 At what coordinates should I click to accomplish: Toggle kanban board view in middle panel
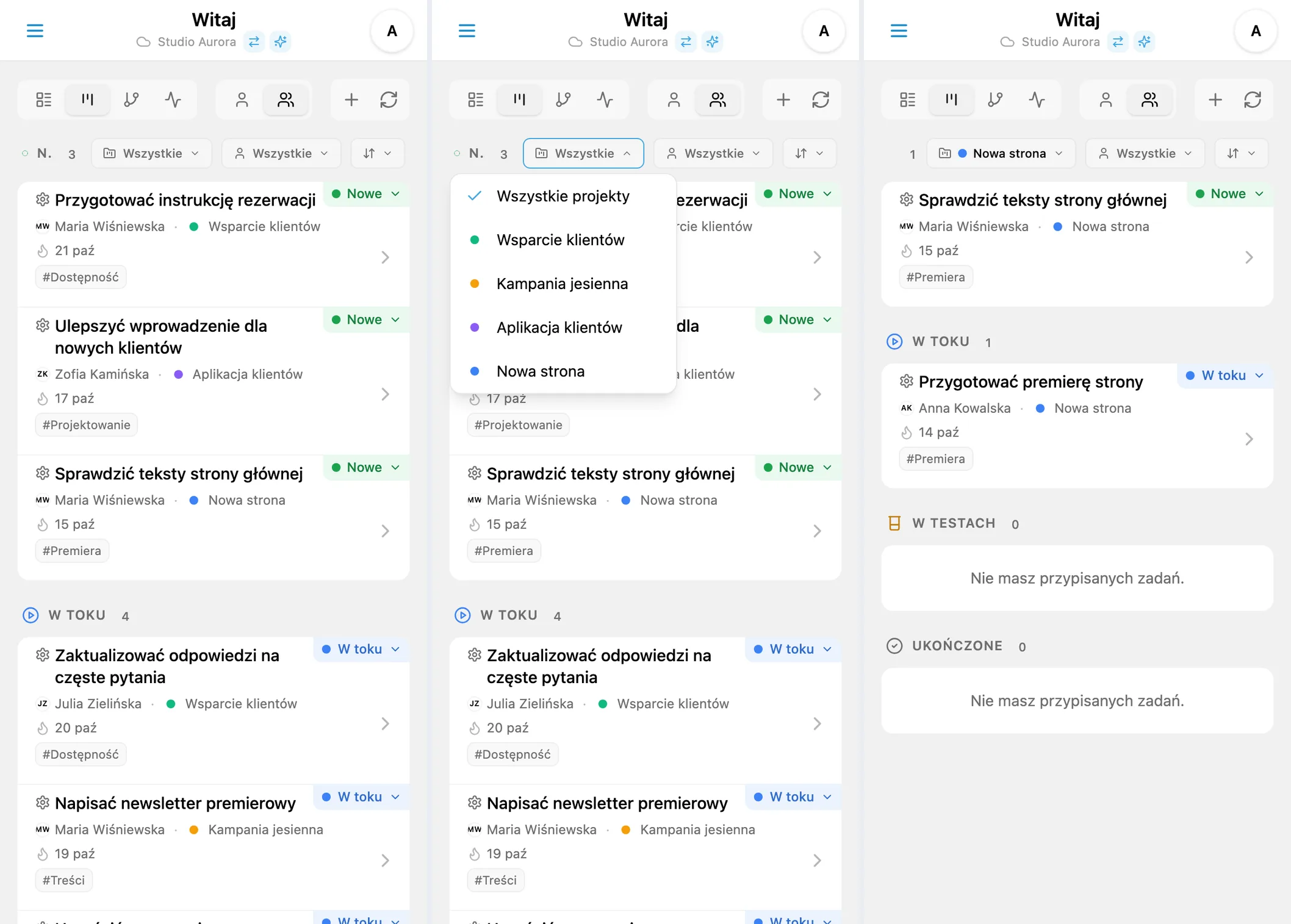(519, 99)
